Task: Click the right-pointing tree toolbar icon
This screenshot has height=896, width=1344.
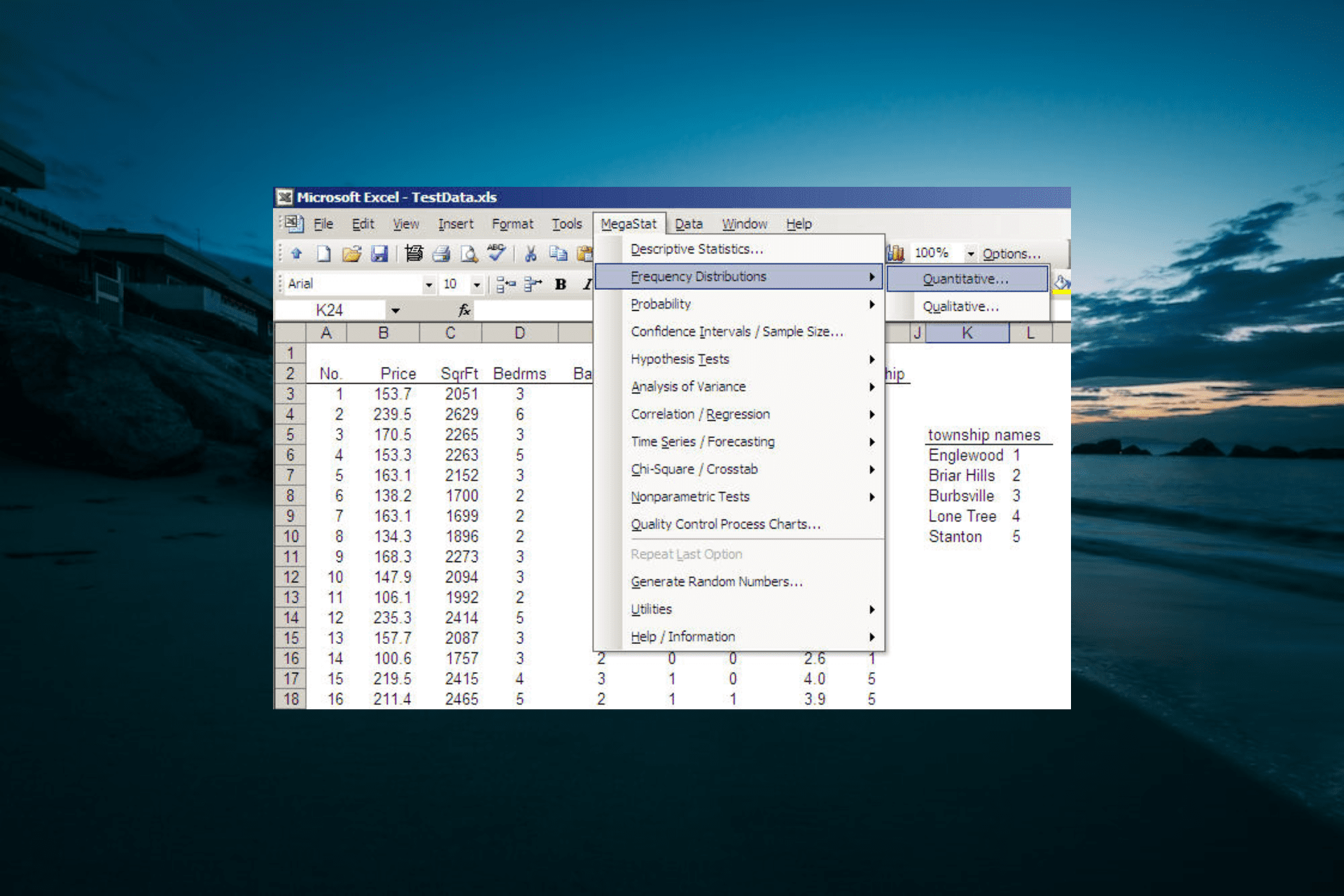Action: pos(533,283)
